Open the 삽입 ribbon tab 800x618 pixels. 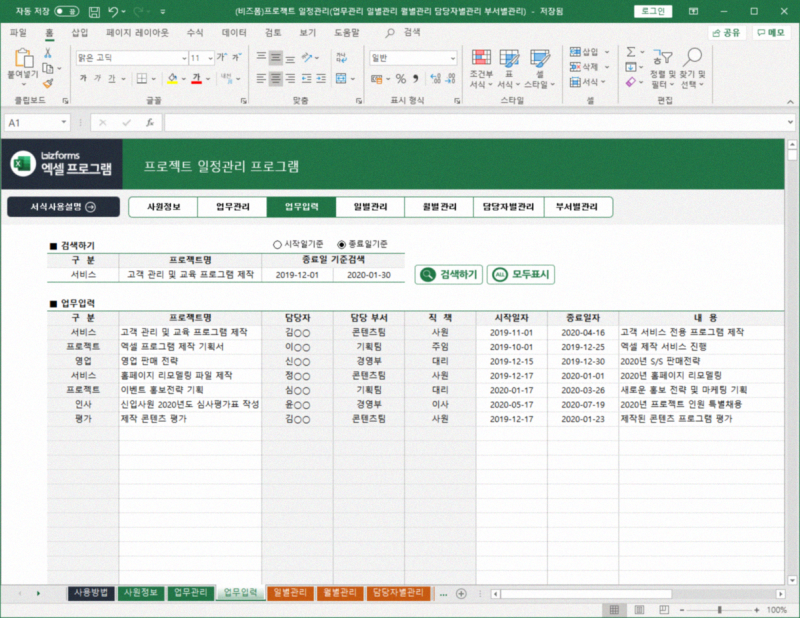[x=80, y=33]
